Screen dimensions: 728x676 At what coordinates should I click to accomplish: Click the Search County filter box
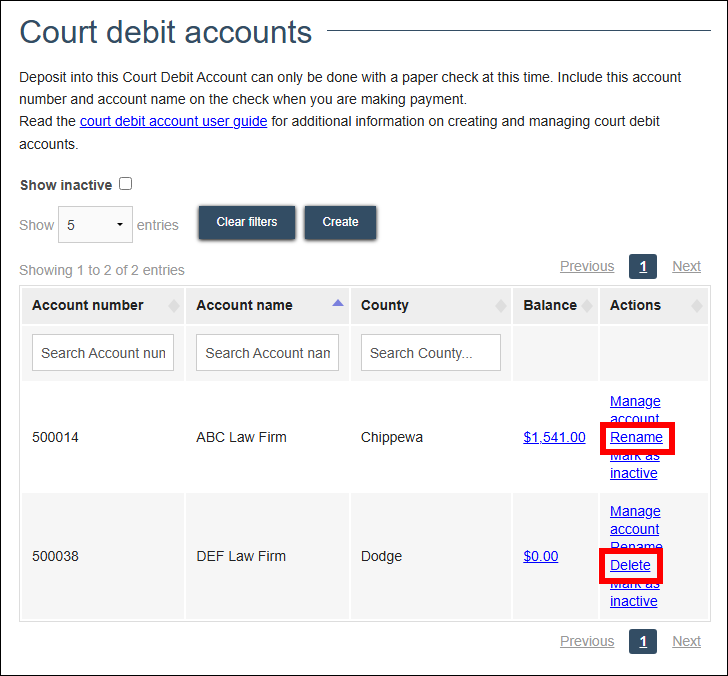coord(430,353)
